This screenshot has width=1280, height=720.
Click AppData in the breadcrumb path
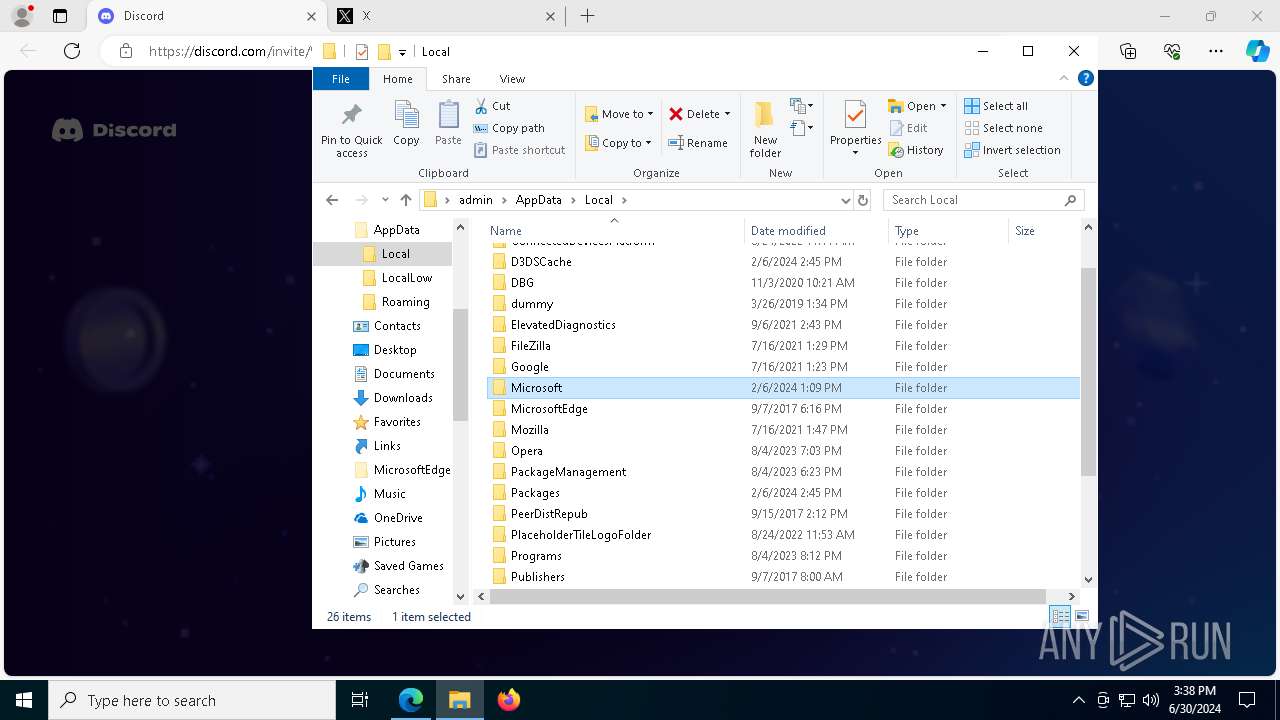tap(538, 200)
